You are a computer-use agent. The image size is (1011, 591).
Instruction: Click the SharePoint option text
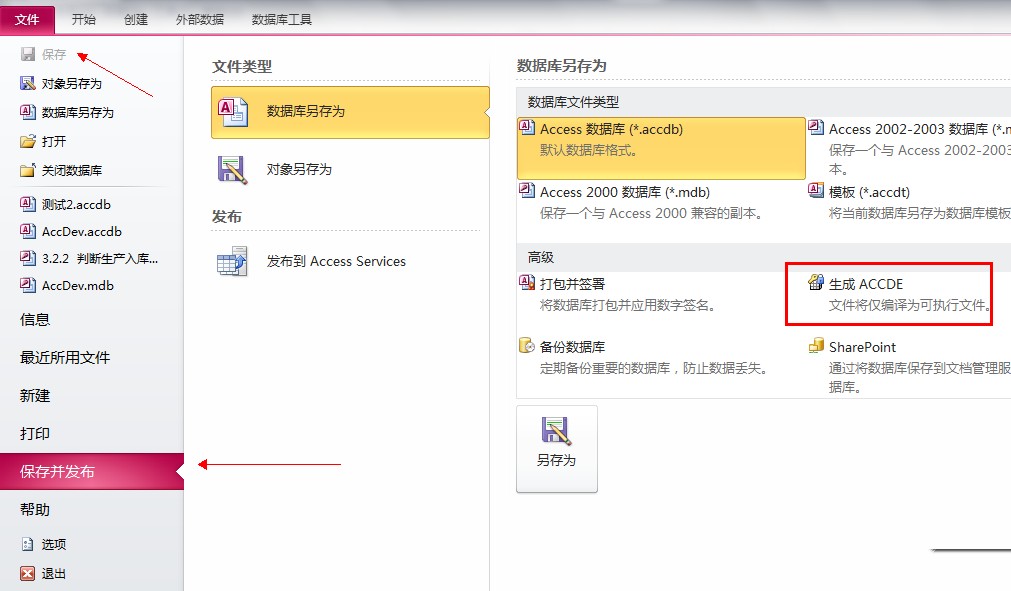tap(862, 347)
